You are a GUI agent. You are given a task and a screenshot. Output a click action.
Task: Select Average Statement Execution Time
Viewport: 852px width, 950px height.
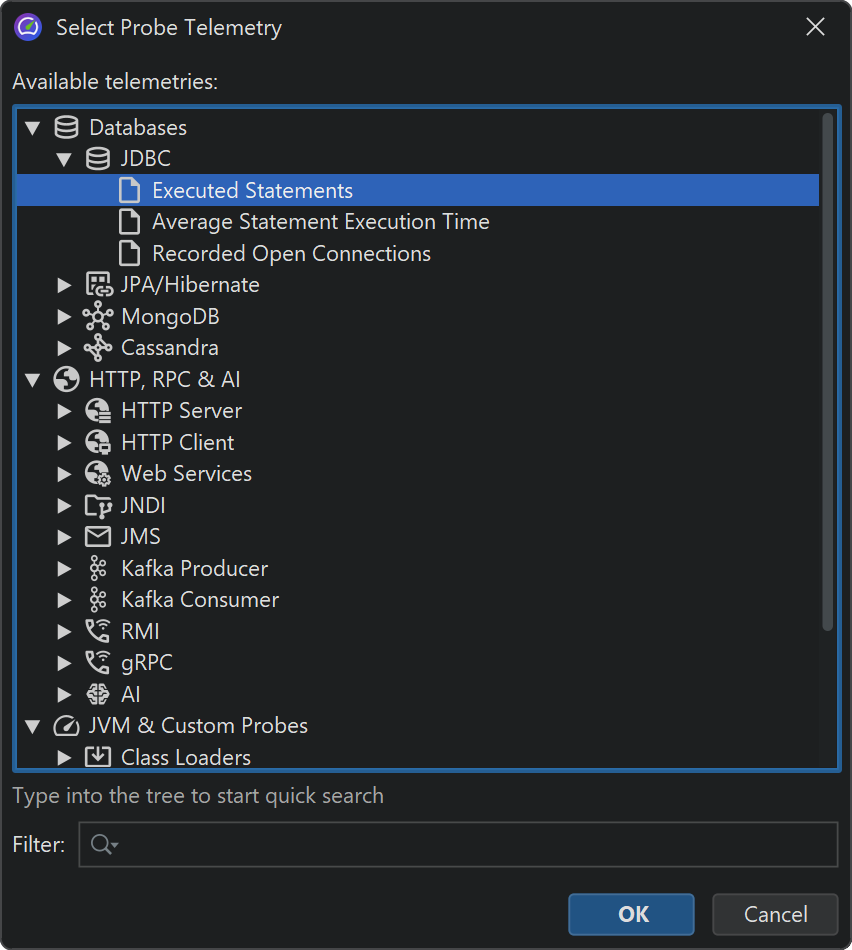pyautogui.click(x=320, y=222)
